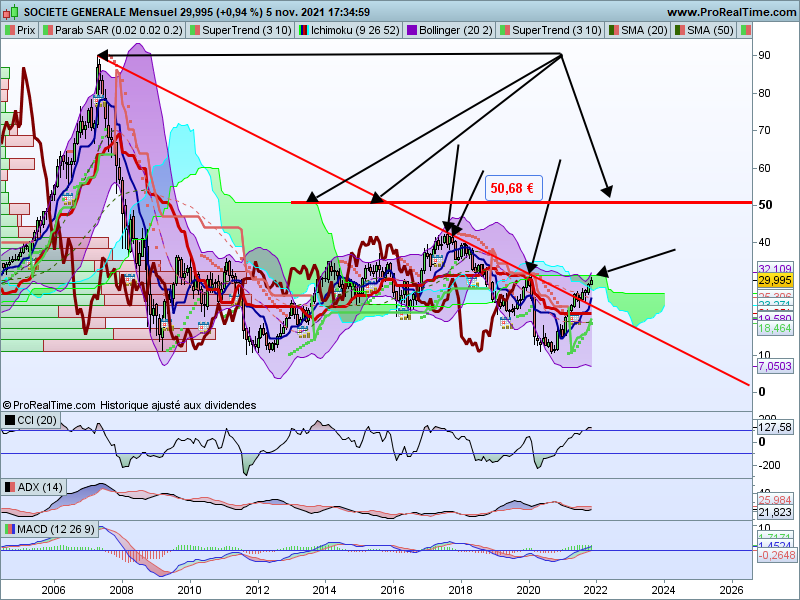Click the 60 level on price axis
Image resolution: width=800 pixels, height=600 pixels.
[x=764, y=168]
